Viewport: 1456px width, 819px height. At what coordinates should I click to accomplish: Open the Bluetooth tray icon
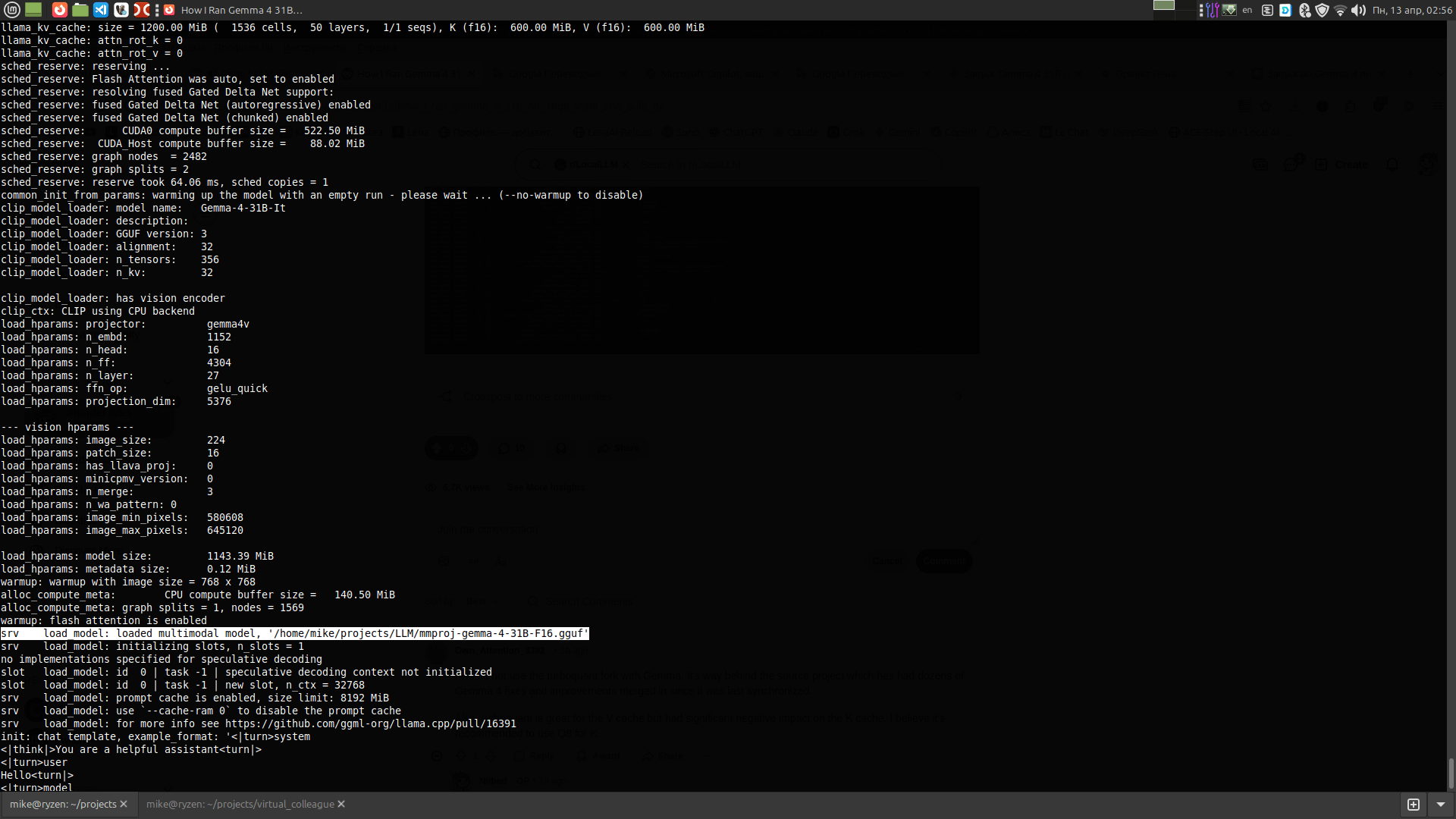pos(1304,10)
